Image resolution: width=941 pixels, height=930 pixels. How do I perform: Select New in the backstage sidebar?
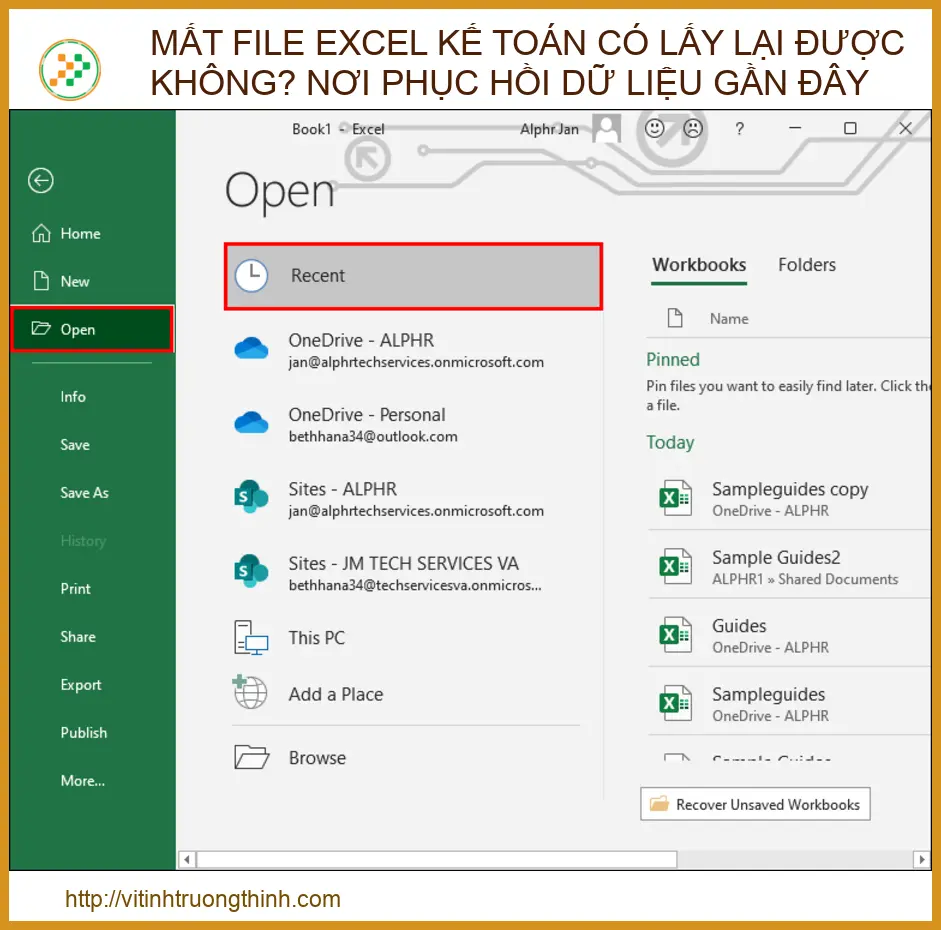[74, 281]
